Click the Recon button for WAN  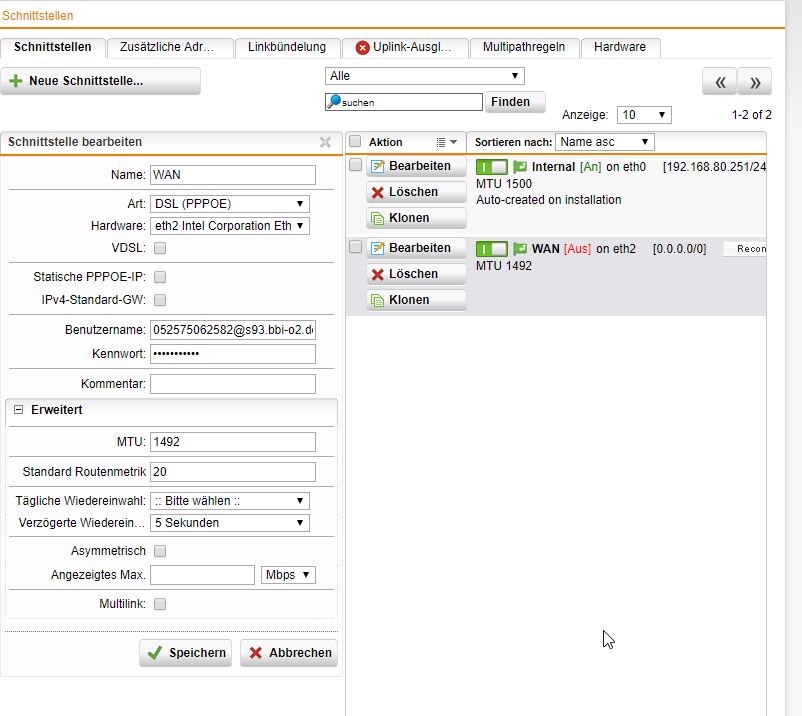[x=745, y=249]
